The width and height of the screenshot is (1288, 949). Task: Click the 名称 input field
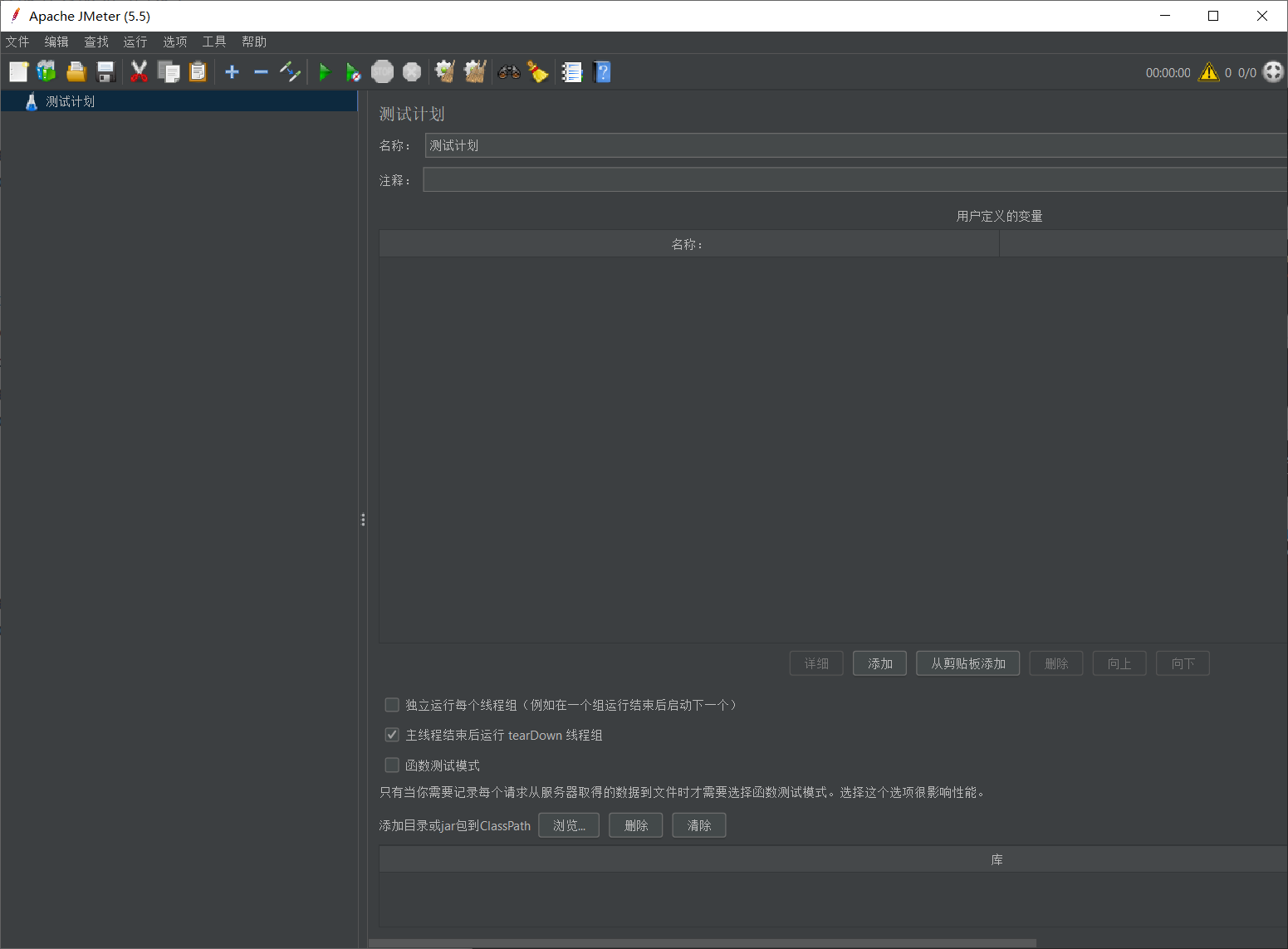tap(855, 145)
